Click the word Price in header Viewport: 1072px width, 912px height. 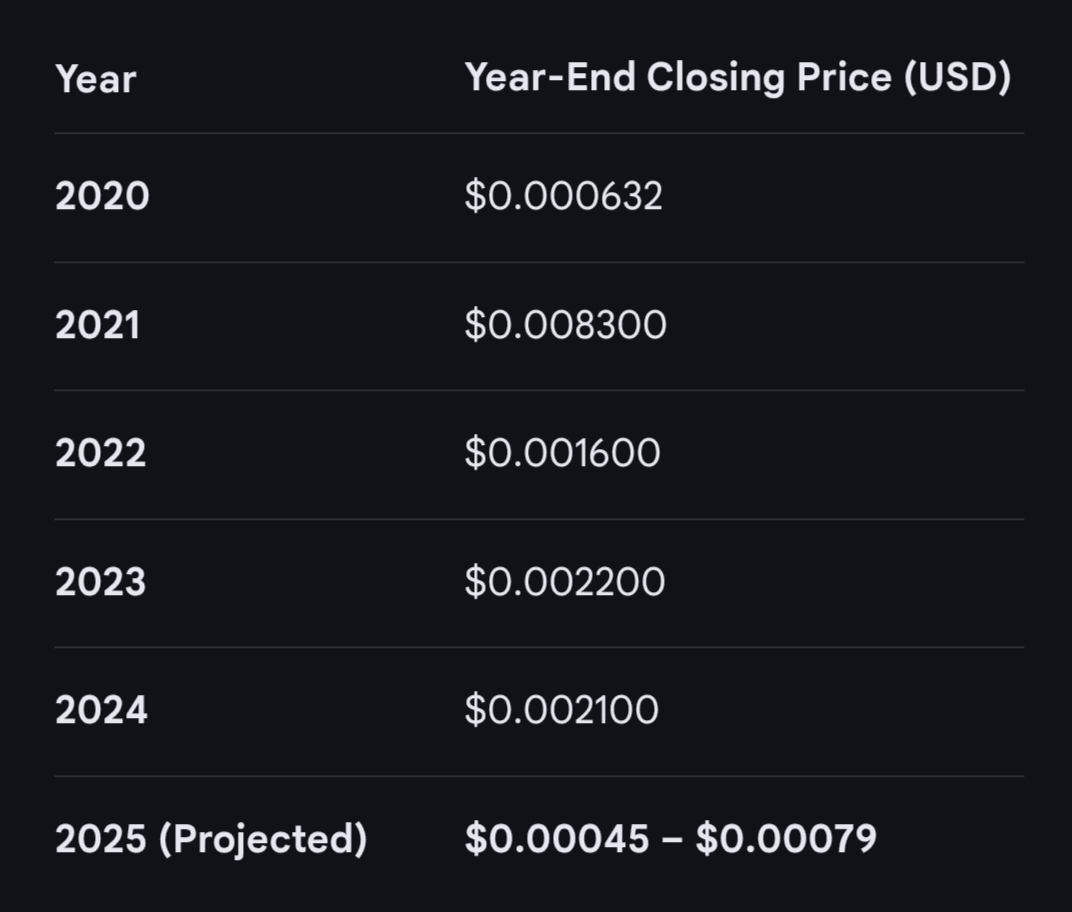pyautogui.click(x=844, y=77)
